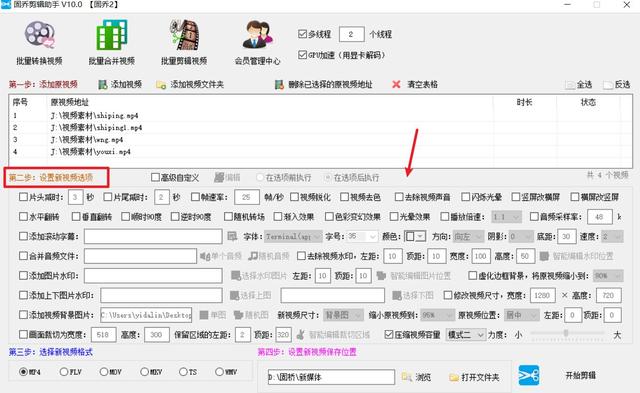
Task: Enable 高级自定义 checkbox
Action: pyautogui.click(x=155, y=178)
